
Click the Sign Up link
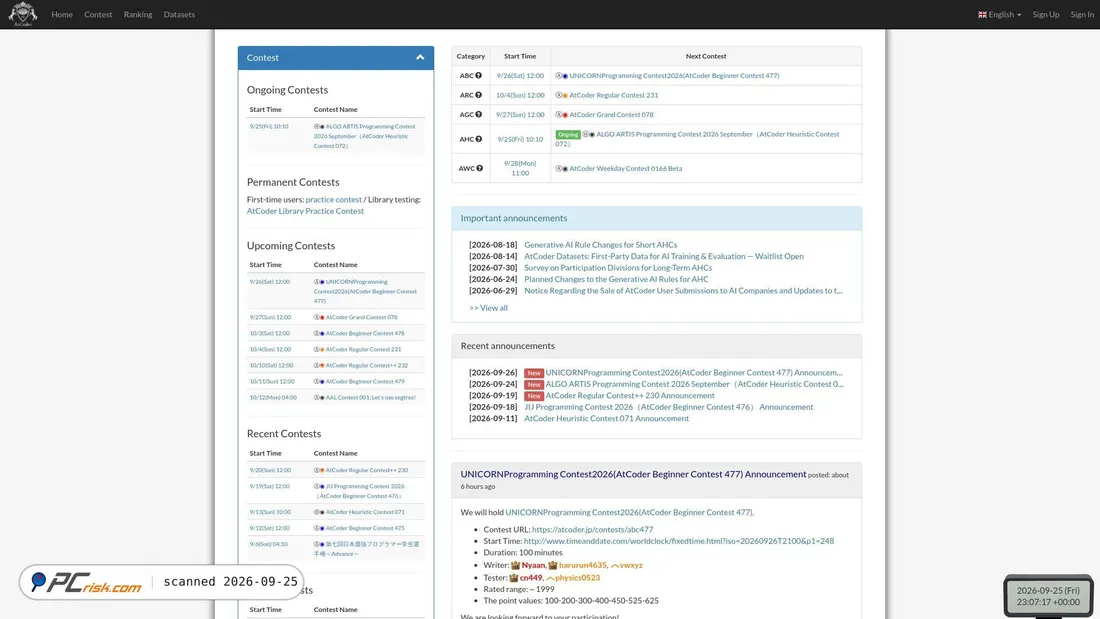pyautogui.click(x=1045, y=14)
